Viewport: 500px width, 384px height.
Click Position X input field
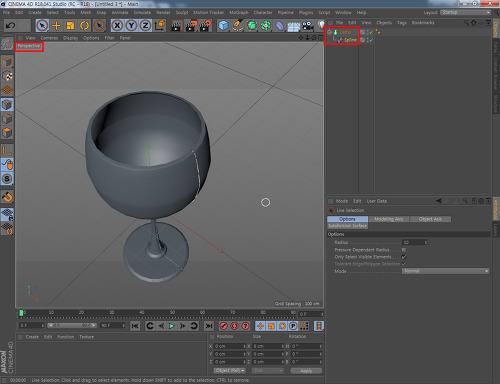point(230,346)
